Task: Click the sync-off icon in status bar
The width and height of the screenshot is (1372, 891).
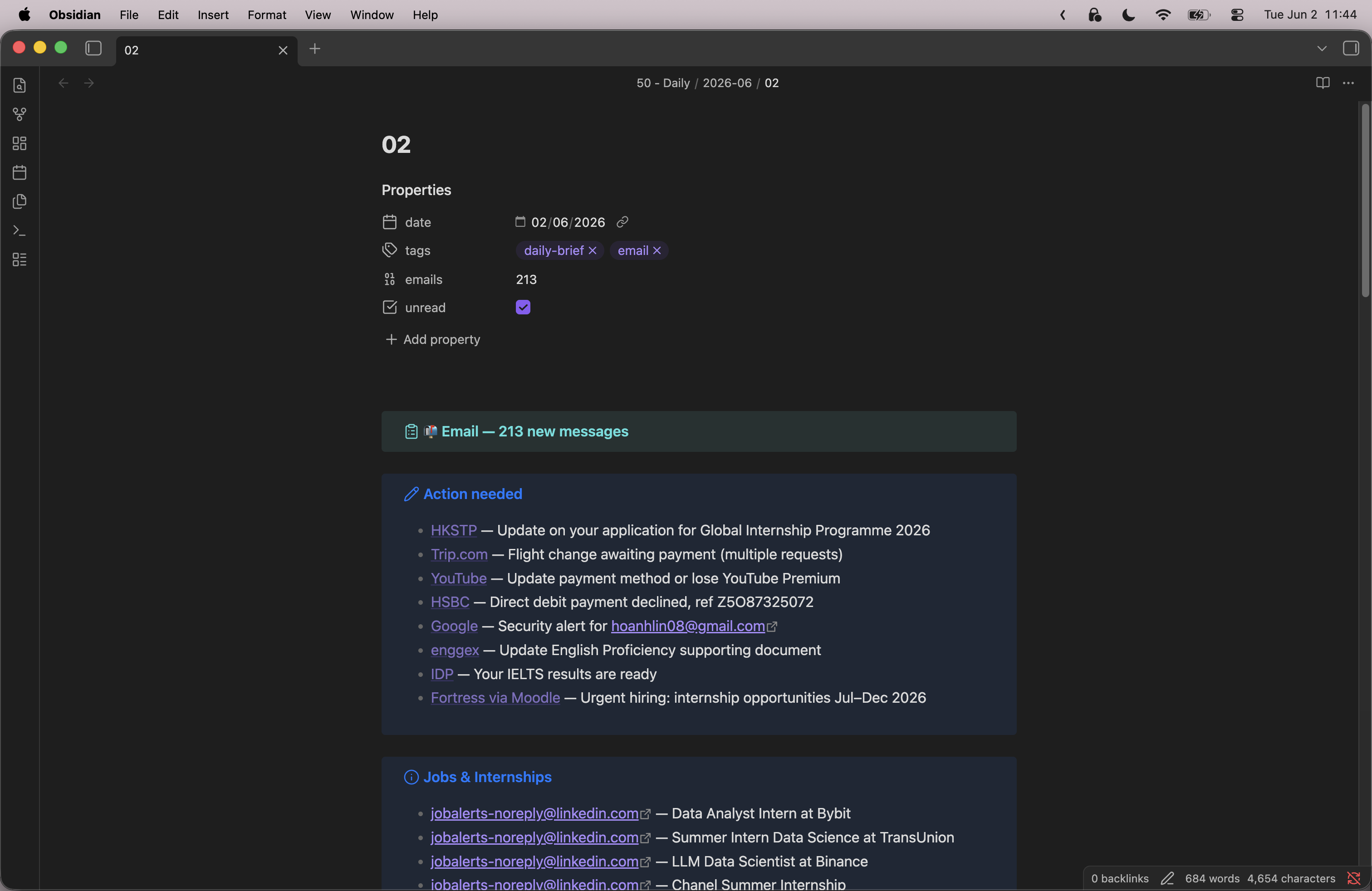Action: [1353, 878]
